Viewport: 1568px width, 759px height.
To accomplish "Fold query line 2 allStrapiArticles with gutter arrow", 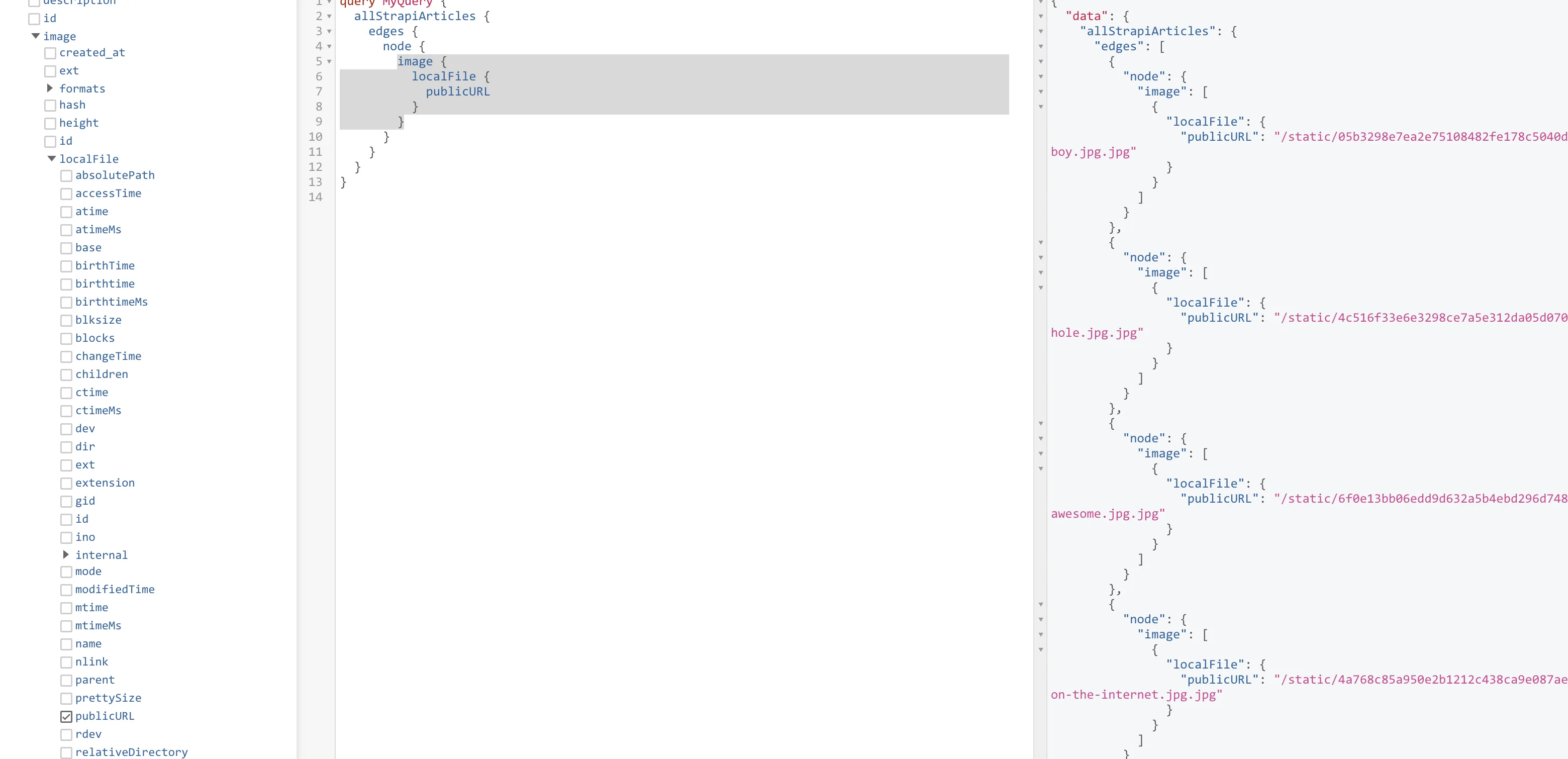I will 329,17.
